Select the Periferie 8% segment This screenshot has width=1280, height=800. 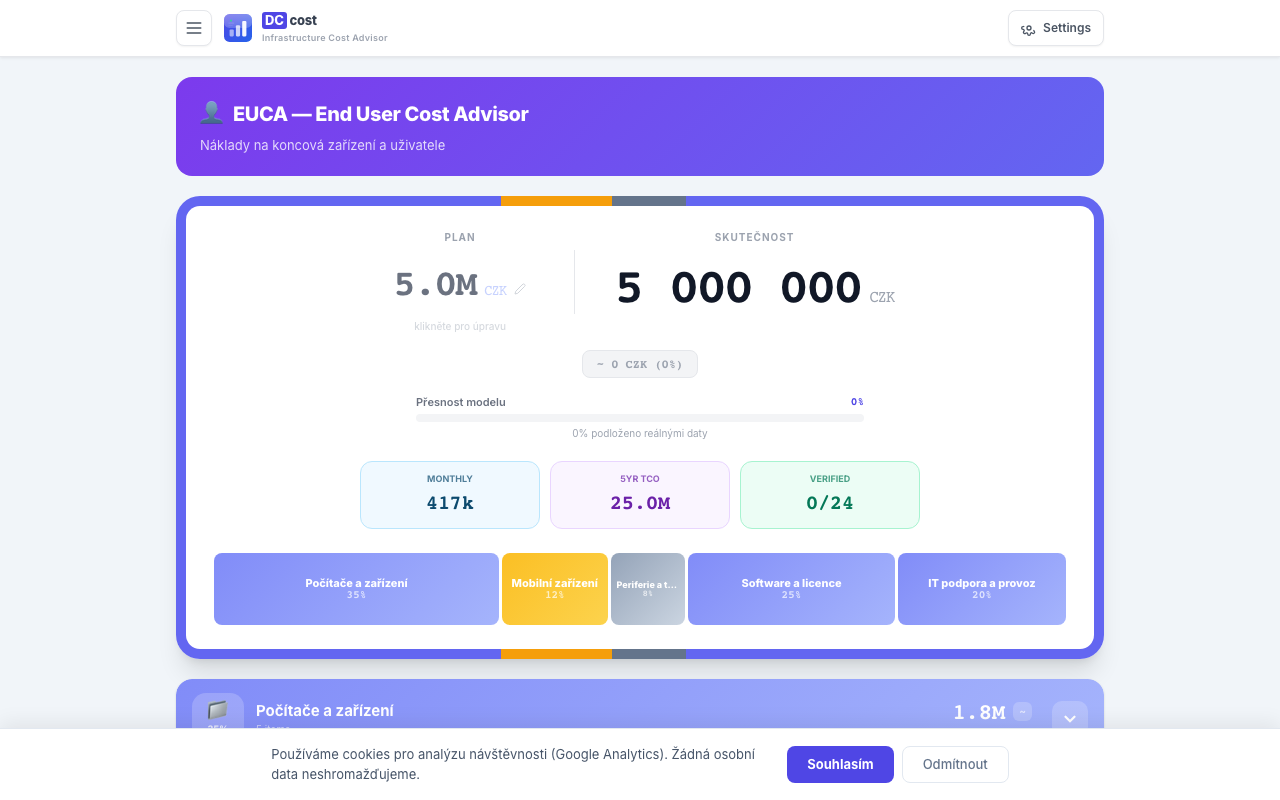coord(647,588)
